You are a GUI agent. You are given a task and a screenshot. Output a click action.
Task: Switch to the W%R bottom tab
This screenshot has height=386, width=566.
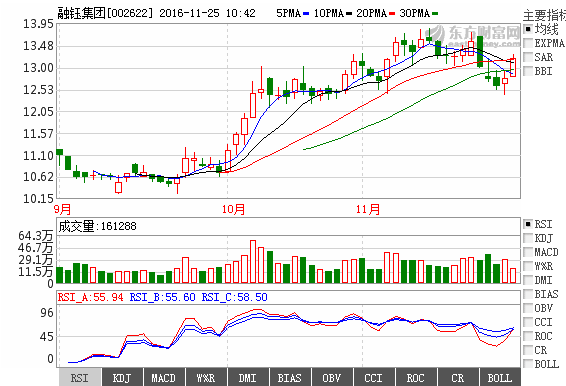tap(206, 378)
